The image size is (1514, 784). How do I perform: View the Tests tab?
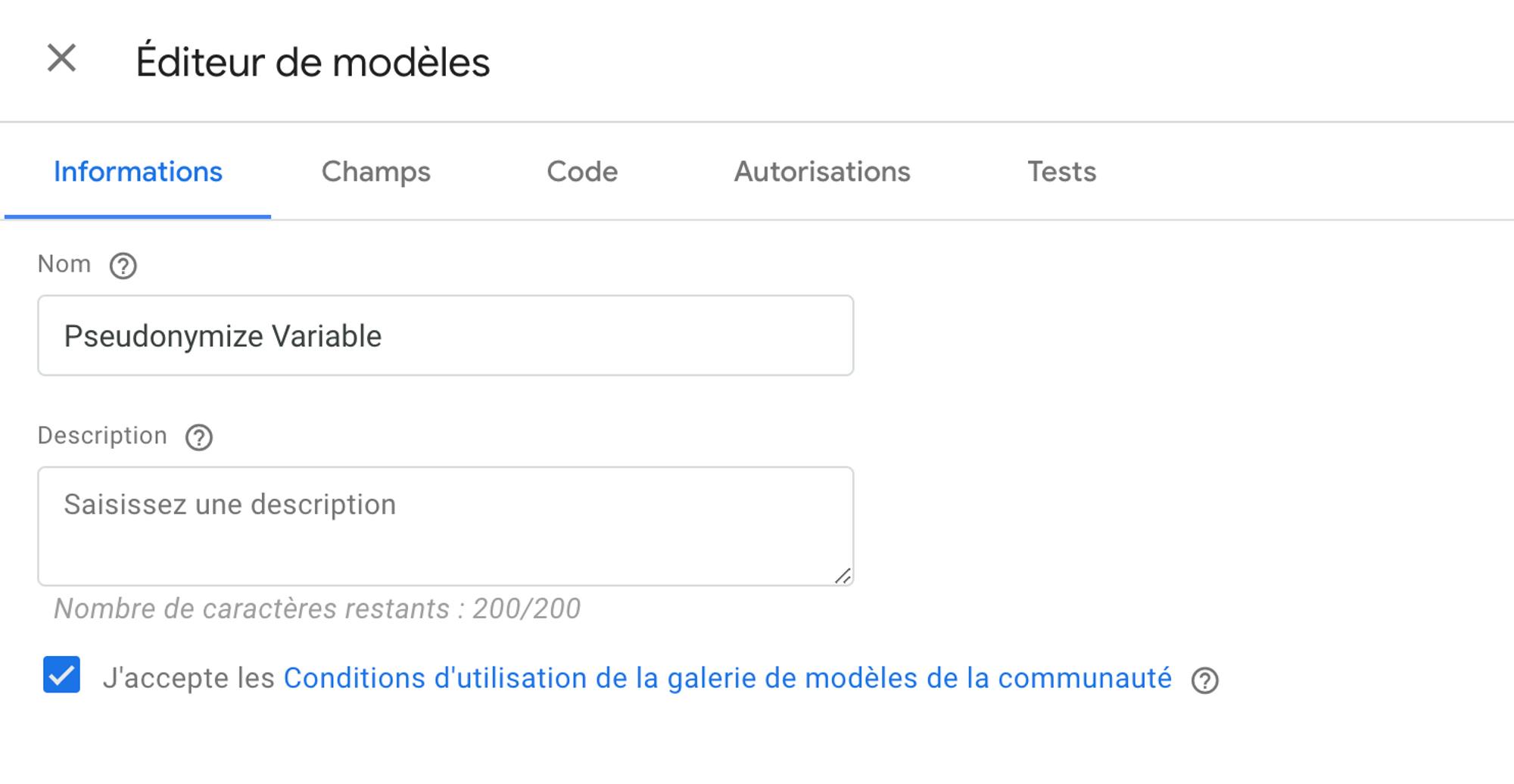tap(1061, 172)
